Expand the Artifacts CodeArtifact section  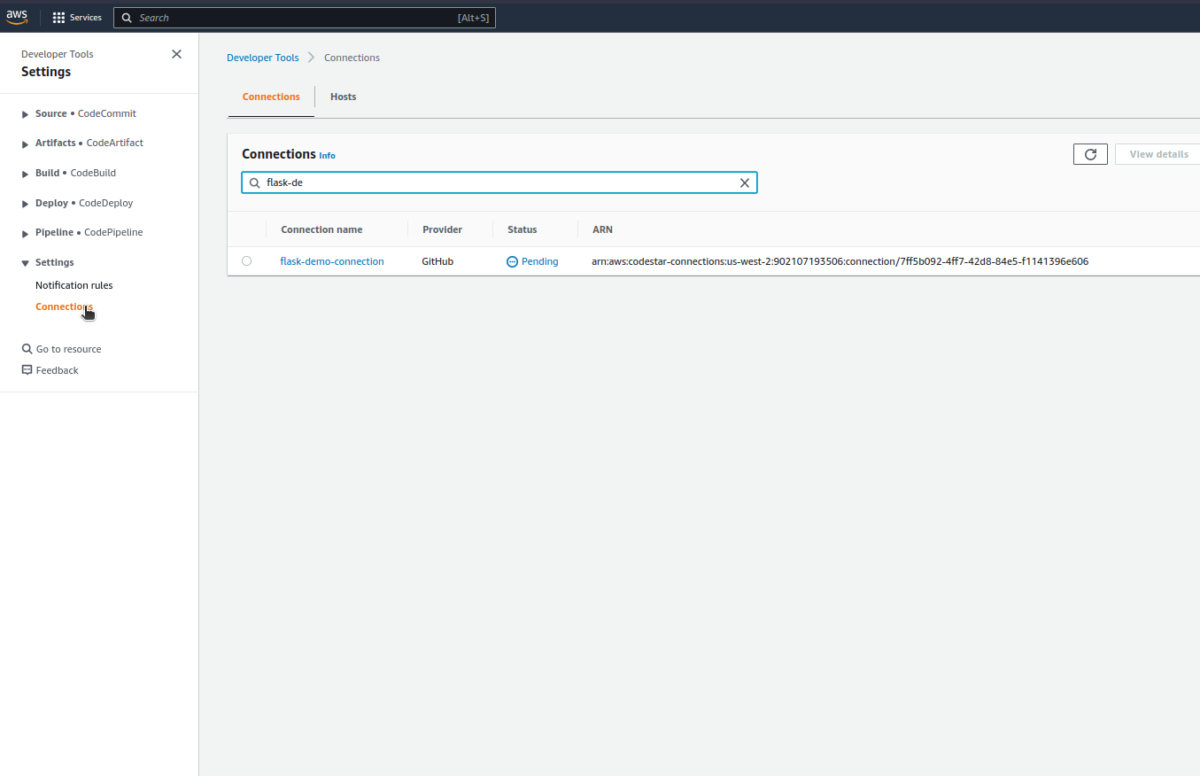(26, 143)
